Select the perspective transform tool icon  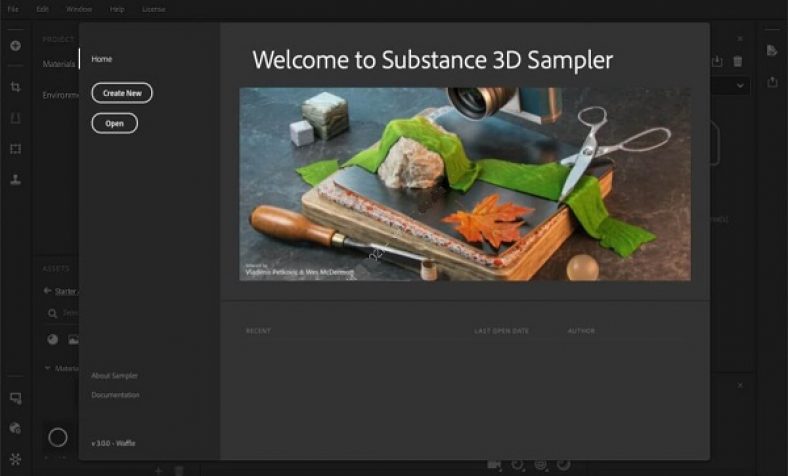[16, 118]
